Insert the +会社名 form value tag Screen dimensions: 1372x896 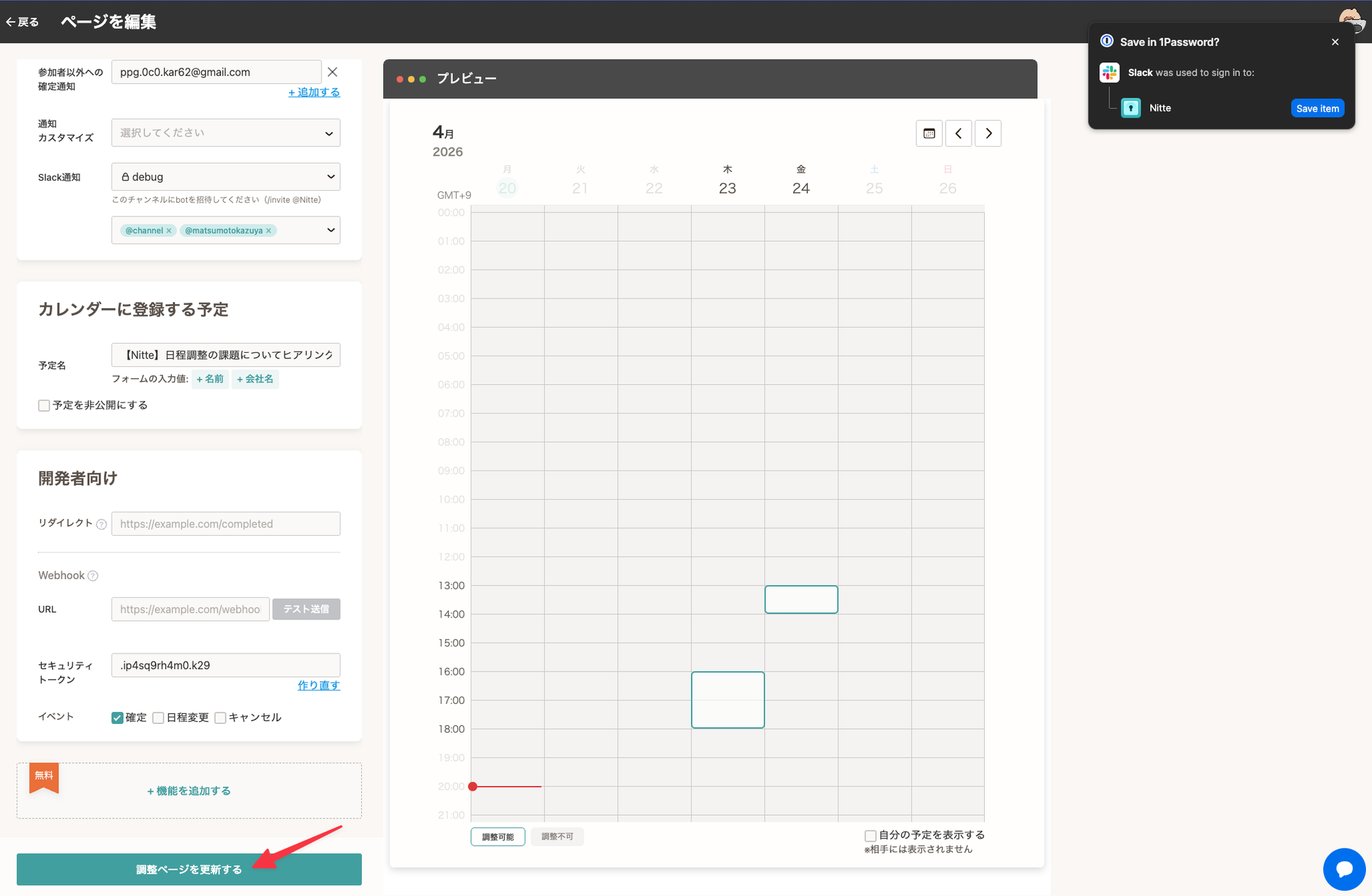tap(255, 379)
